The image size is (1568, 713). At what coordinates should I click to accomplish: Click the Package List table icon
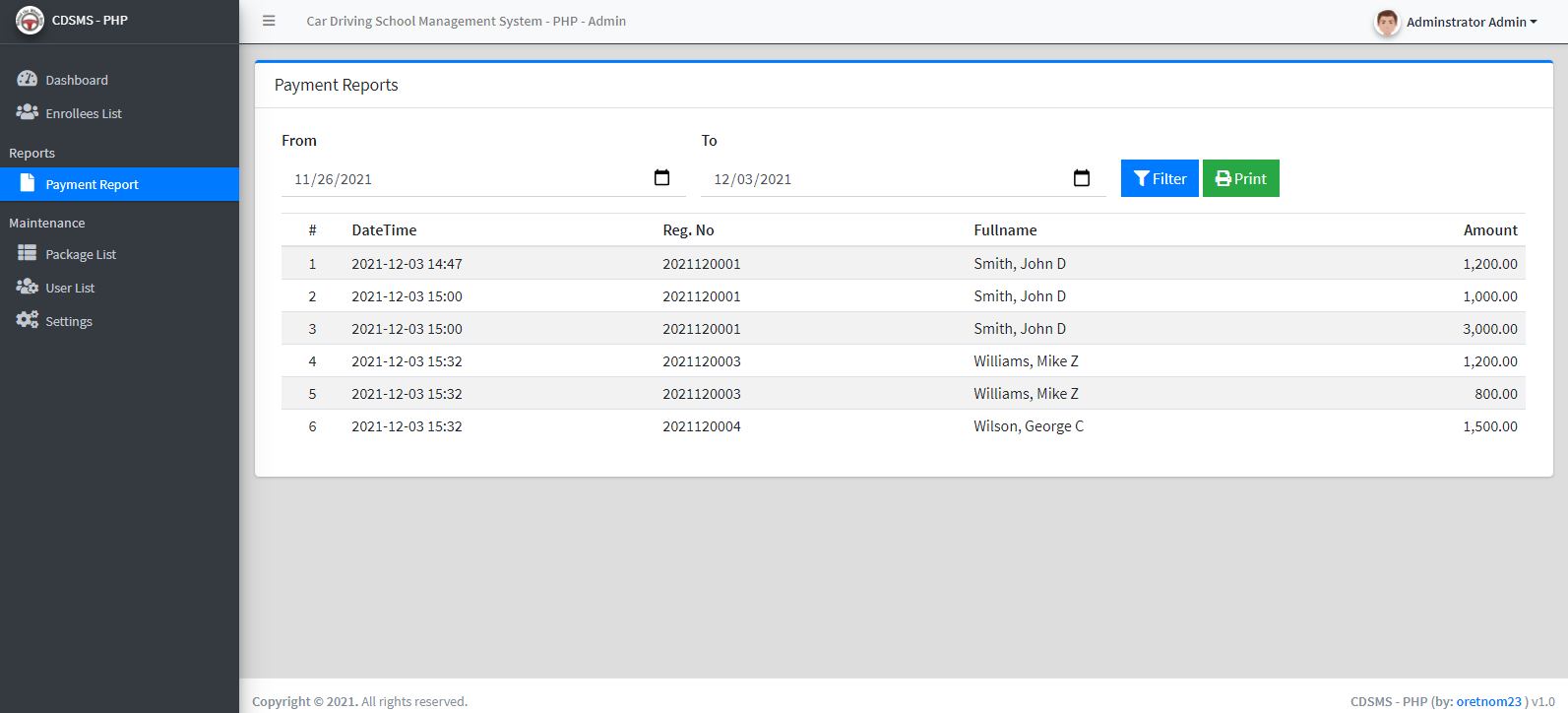tap(28, 253)
